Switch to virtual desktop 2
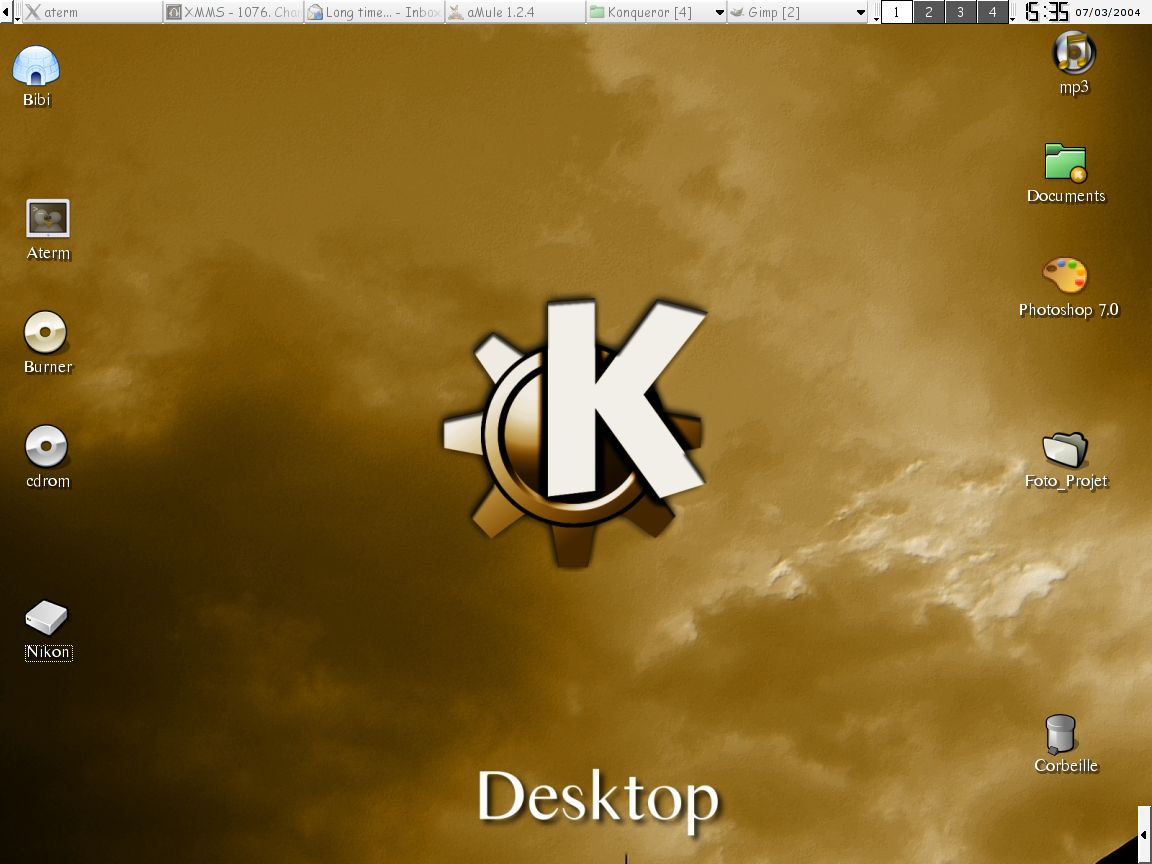 [x=929, y=12]
